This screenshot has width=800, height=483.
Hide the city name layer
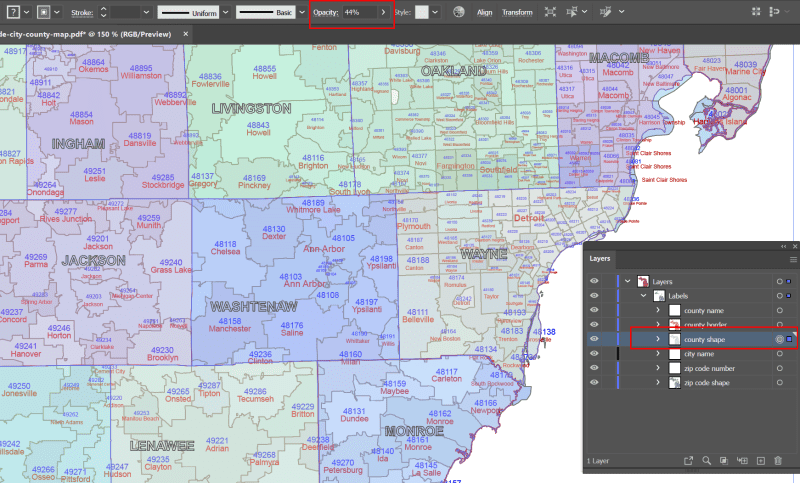[594, 353]
